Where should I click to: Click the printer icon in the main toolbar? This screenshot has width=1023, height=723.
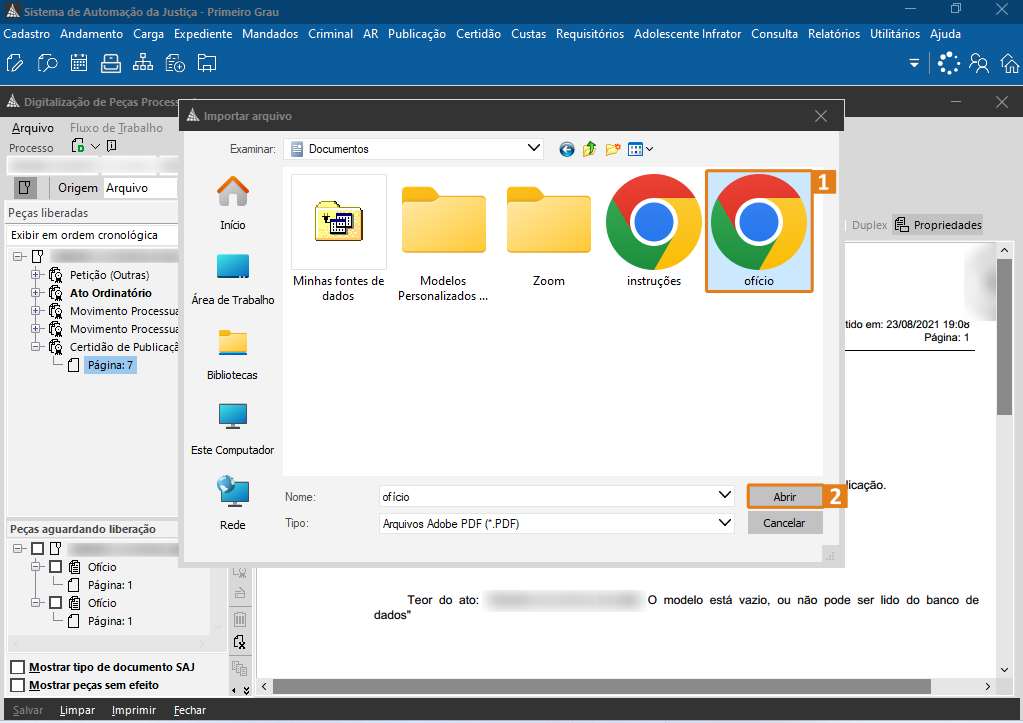click(x=111, y=63)
